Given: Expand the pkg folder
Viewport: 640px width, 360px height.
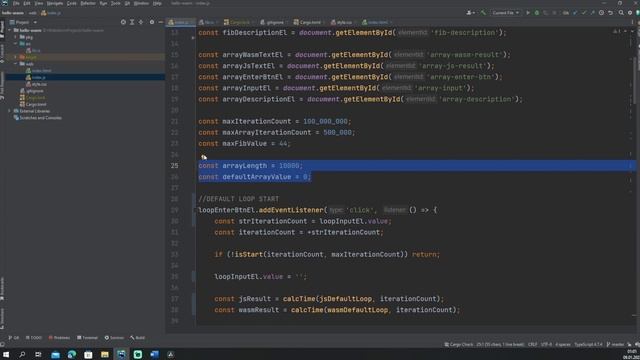Looking at the screenshot, I should (16, 37).
